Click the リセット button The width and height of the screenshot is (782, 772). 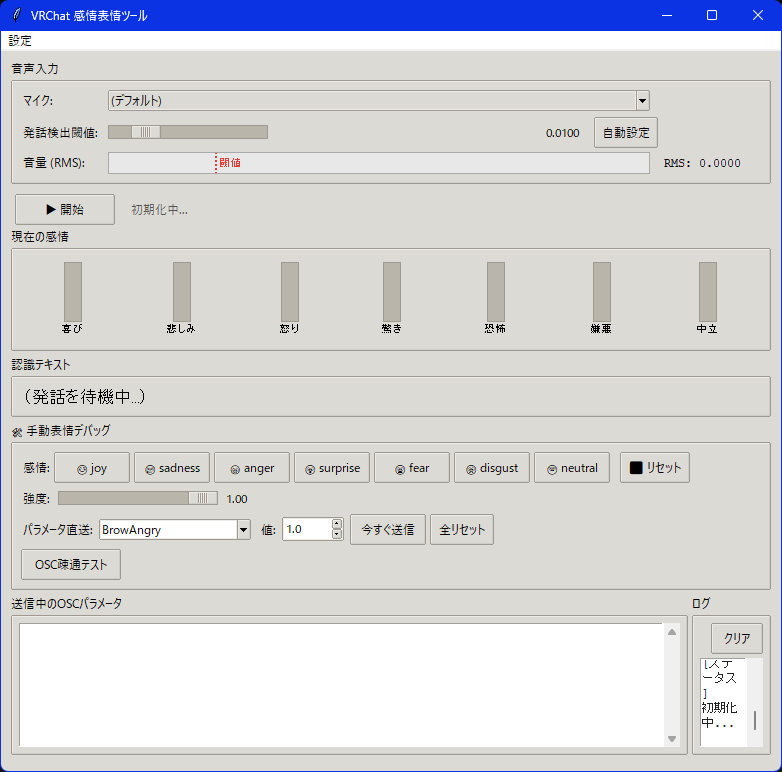655,468
